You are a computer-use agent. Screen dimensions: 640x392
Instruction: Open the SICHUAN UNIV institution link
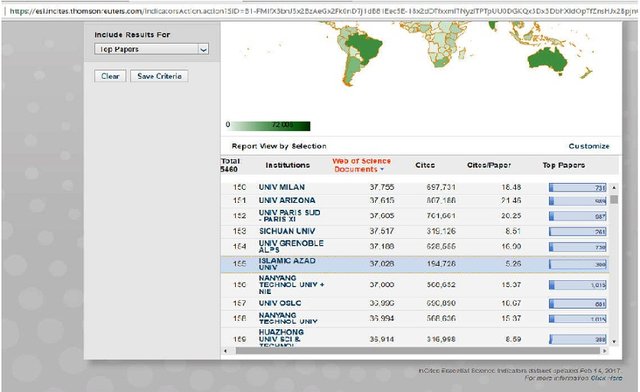click(x=287, y=231)
